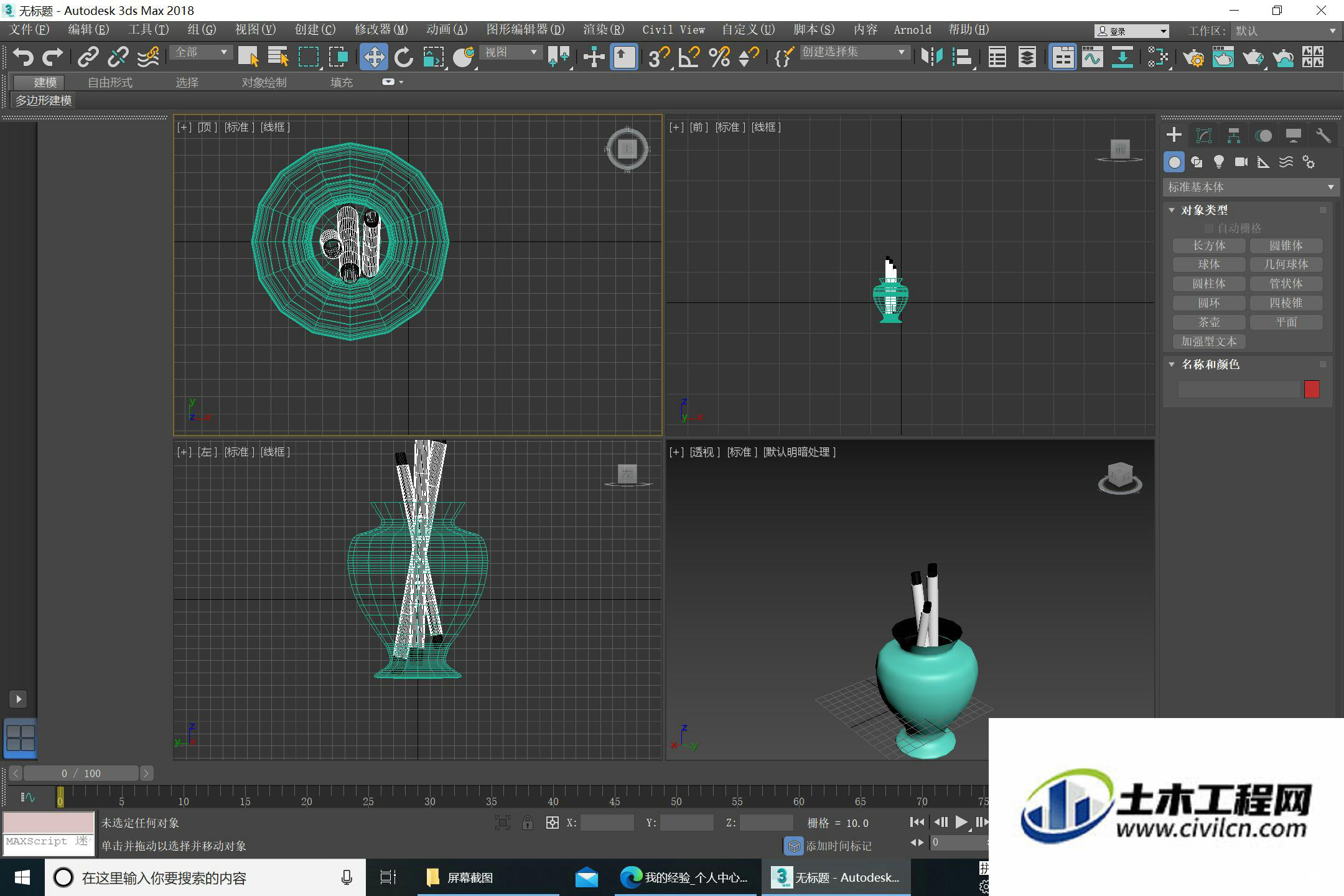
Task: Toggle the Ribbon display button
Action: click(x=1063, y=57)
